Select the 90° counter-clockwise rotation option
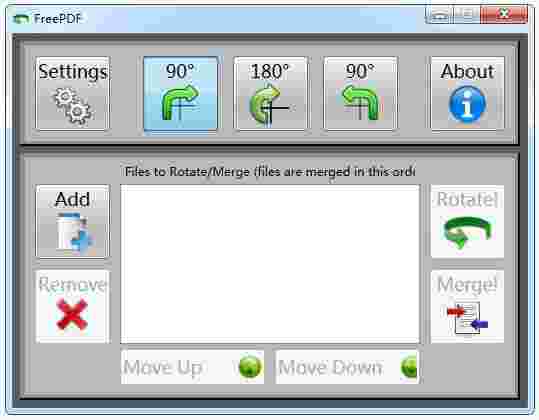Image resolution: width=539 pixels, height=420 pixels. pyautogui.click(x=361, y=93)
